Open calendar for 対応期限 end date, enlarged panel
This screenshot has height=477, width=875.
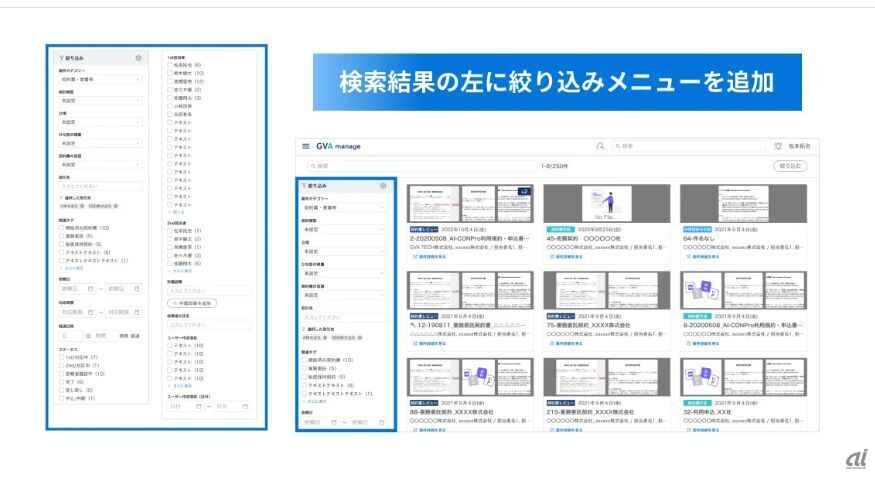click(x=137, y=312)
